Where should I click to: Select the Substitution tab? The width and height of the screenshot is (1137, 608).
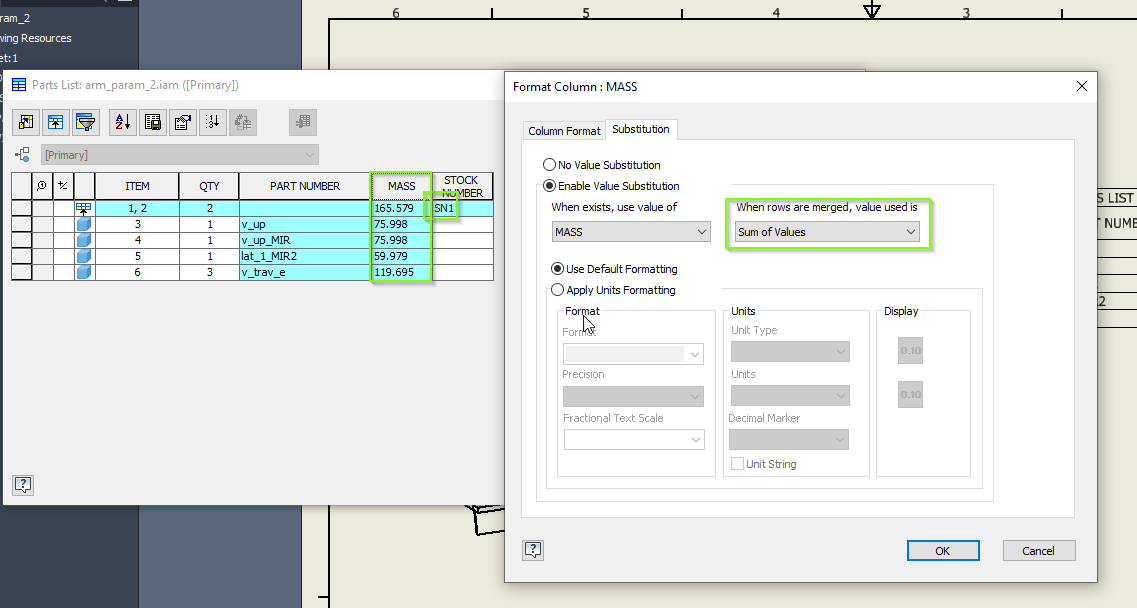(641, 129)
